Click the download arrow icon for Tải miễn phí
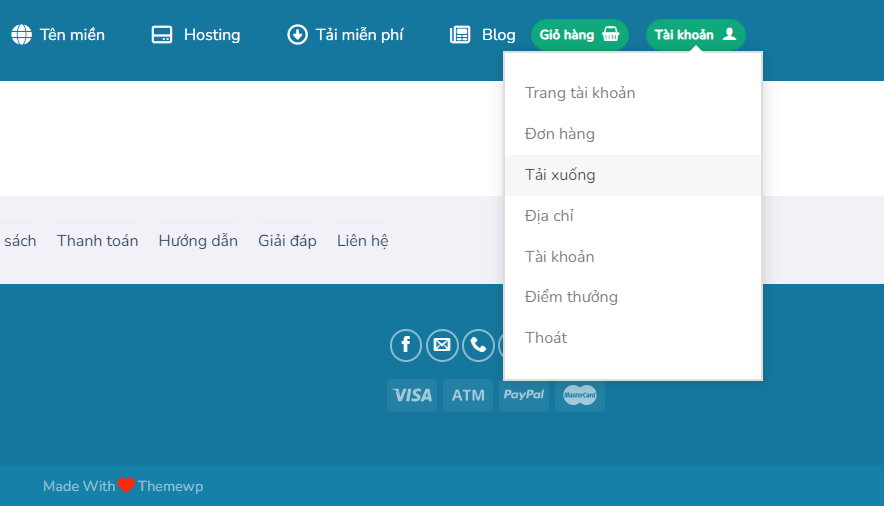The height and width of the screenshot is (506, 884). click(297, 35)
